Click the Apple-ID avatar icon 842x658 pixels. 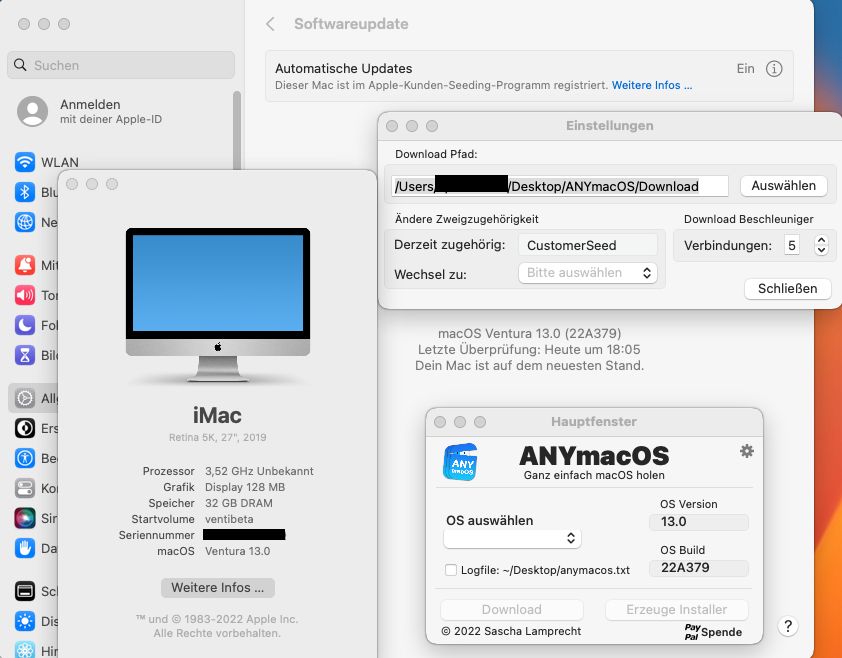32,111
